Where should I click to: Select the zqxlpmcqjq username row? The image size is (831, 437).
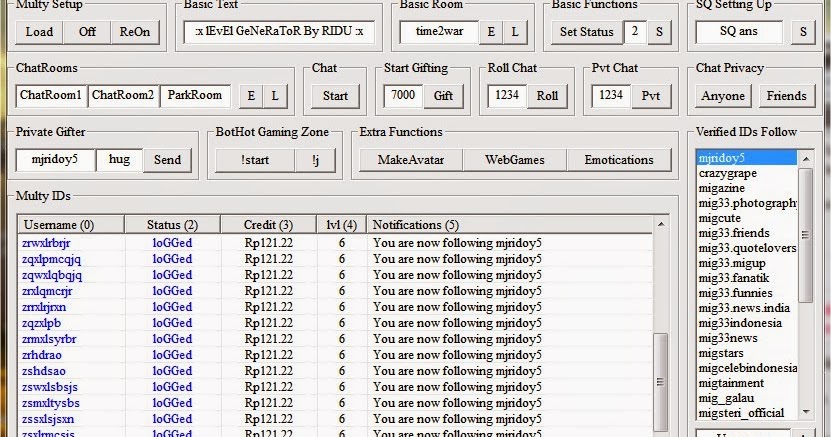click(x=51, y=259)
